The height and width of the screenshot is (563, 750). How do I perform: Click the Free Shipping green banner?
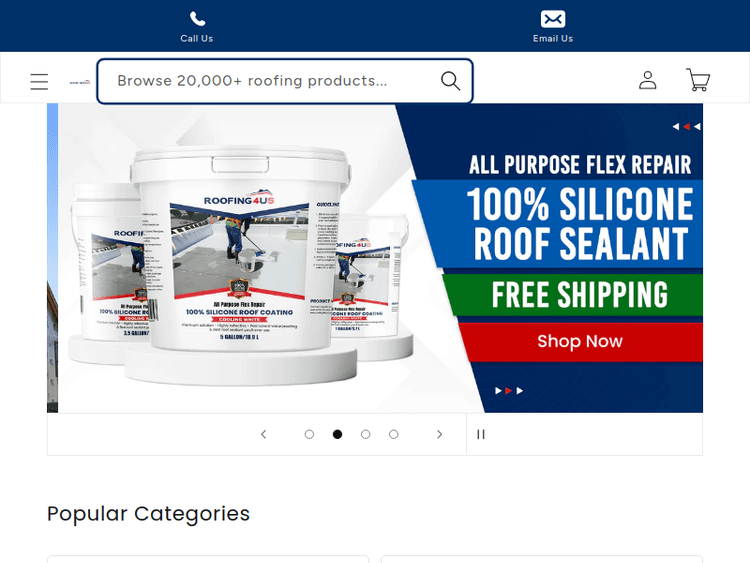pyautogui.click(x=574, y=295)
